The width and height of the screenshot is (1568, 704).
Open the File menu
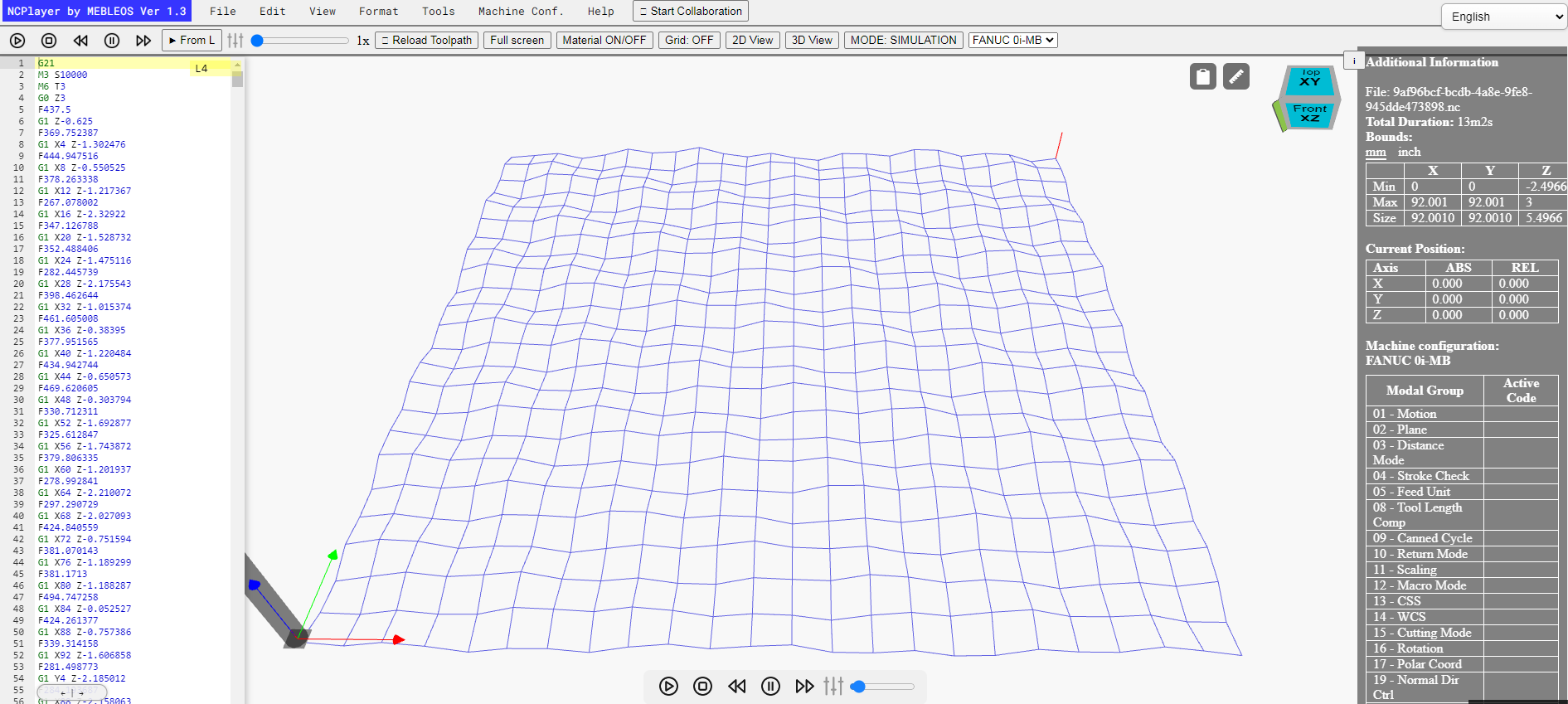click(223, 12)
